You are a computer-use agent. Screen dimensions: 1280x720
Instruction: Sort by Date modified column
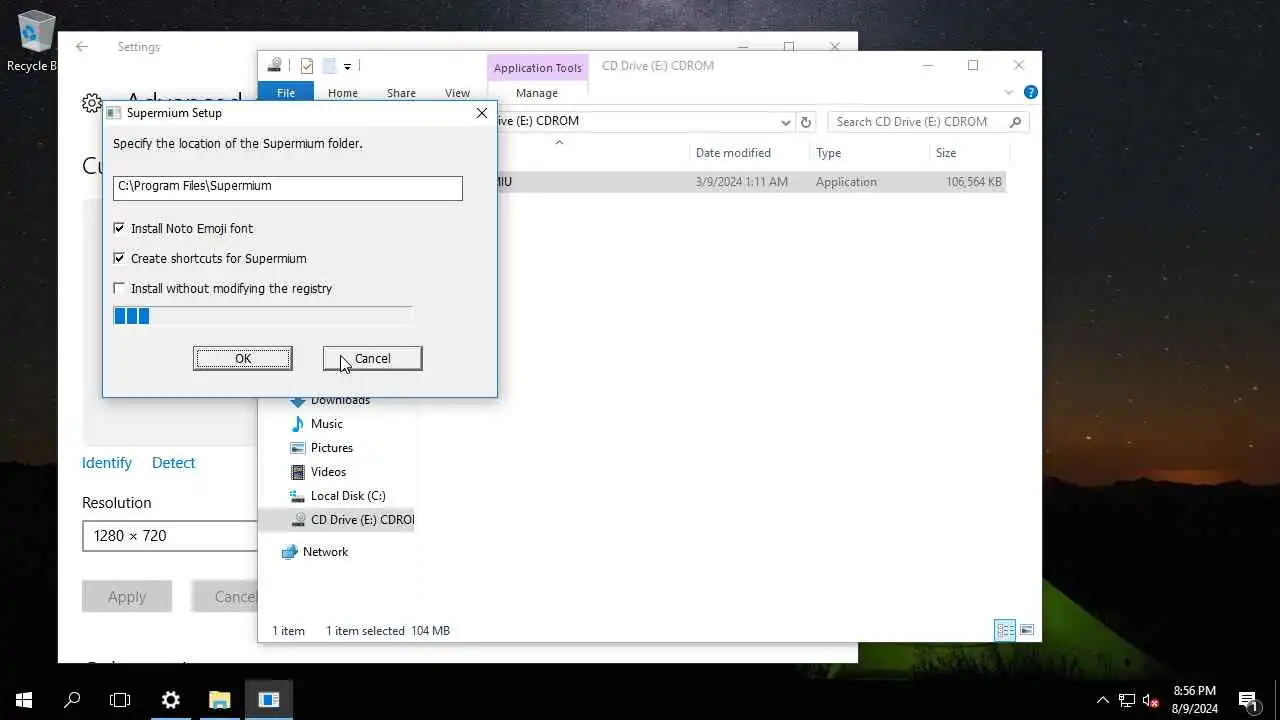point(733,153)
